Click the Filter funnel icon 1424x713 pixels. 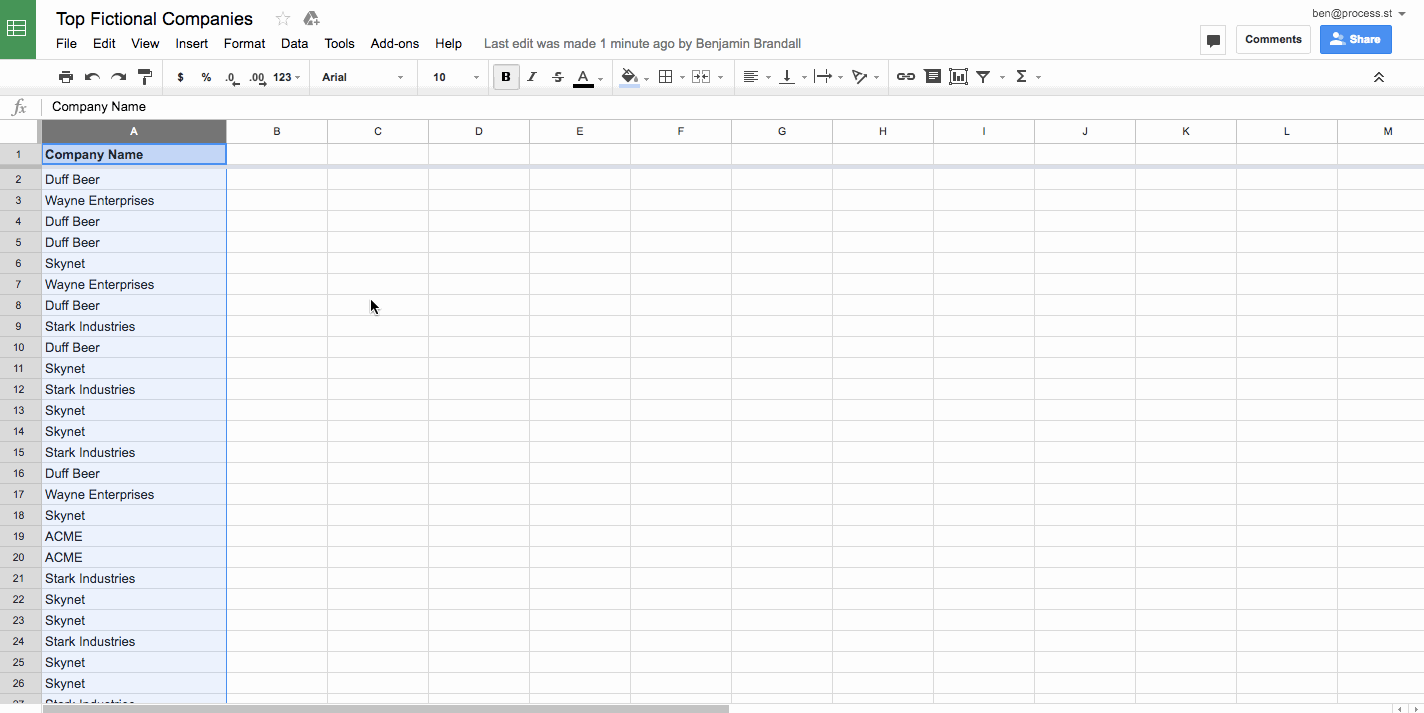(x=983, y=77)
